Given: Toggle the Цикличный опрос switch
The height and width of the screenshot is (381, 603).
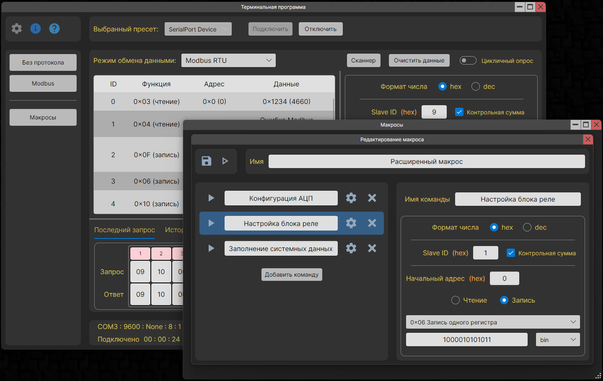Looking at the screenshot, I should pos(468,60).
